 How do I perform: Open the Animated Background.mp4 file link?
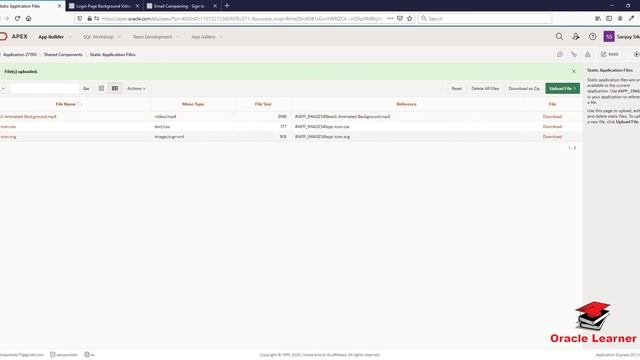[28, 116]
